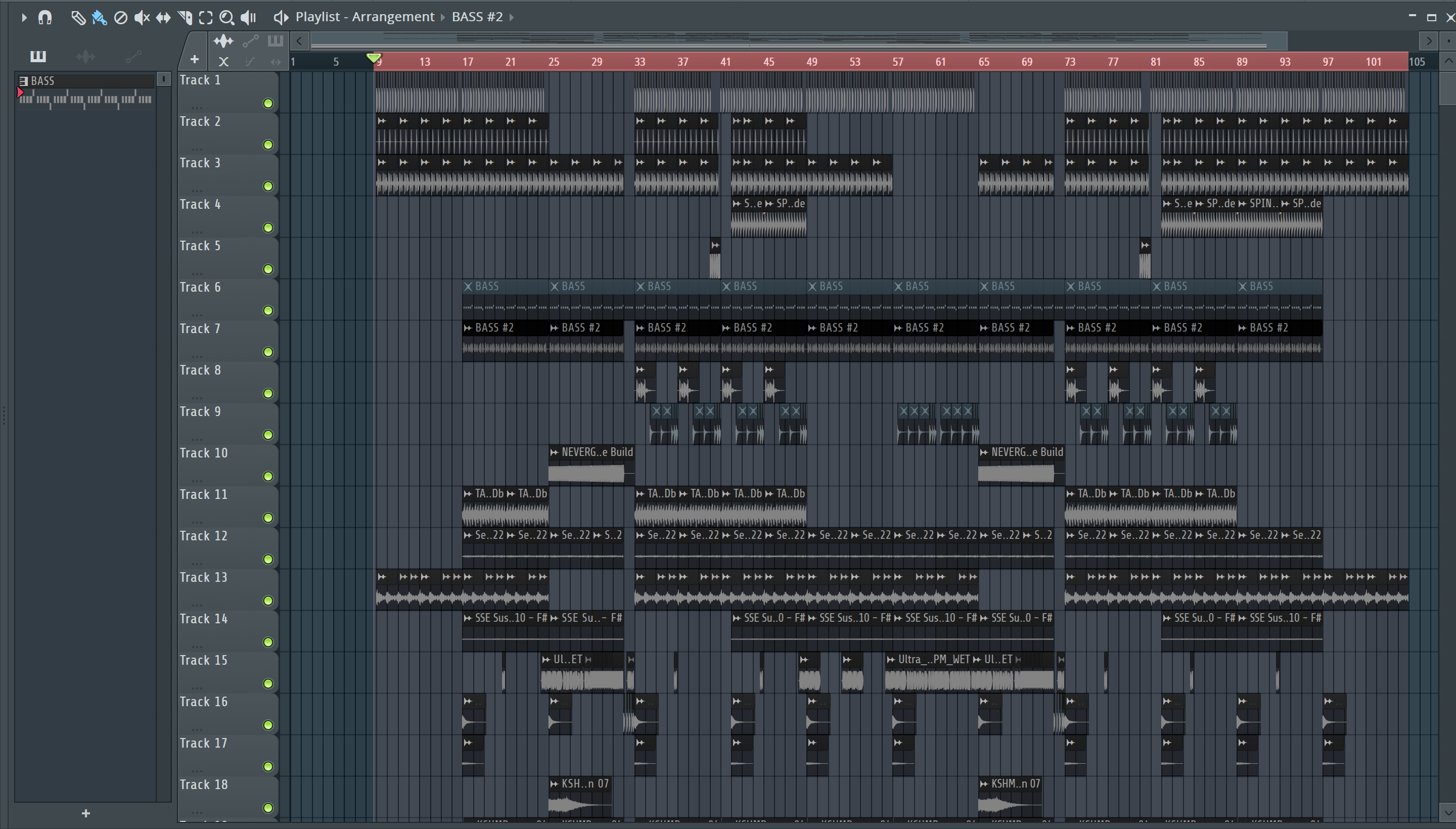
Task: Mute Track 1 with its green light
Action: pyautogui.click(x=268, y=103)
